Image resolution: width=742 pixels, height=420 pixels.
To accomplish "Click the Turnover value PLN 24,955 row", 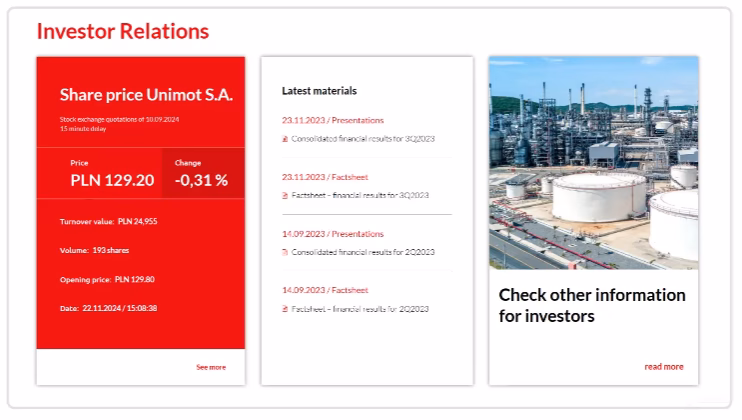I will click(x=108, y=221).
